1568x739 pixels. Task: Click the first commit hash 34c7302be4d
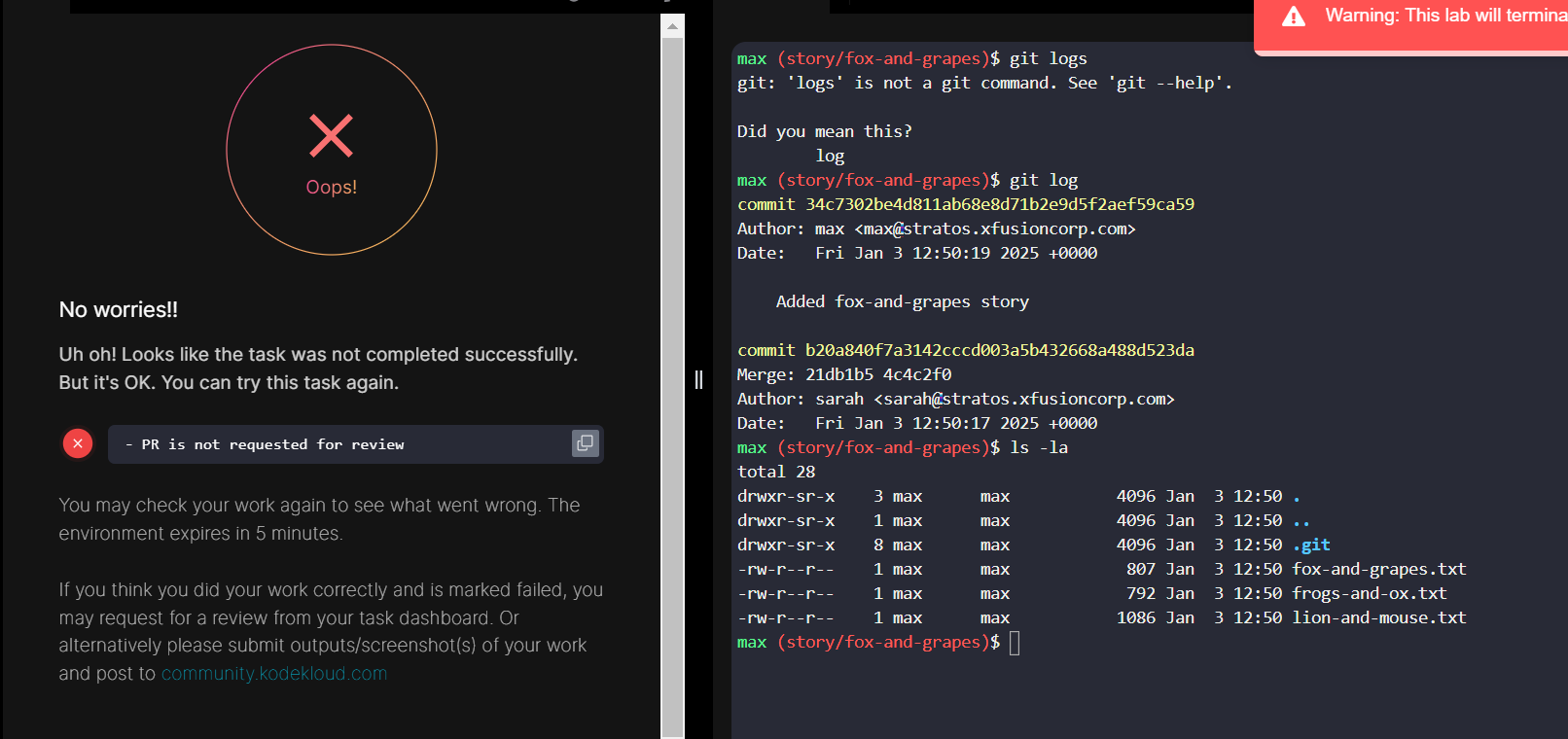click(999, 204)
